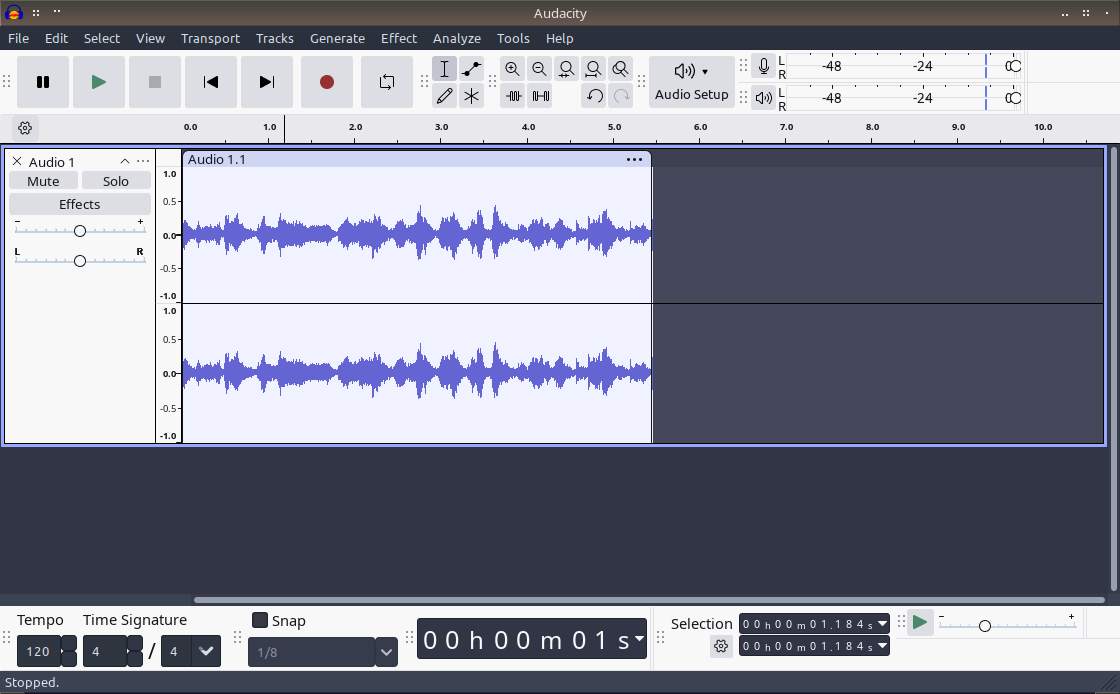Click the Record button
Image resolution: width=1120 pixels, height=694 pixels.
coord(326,82)
